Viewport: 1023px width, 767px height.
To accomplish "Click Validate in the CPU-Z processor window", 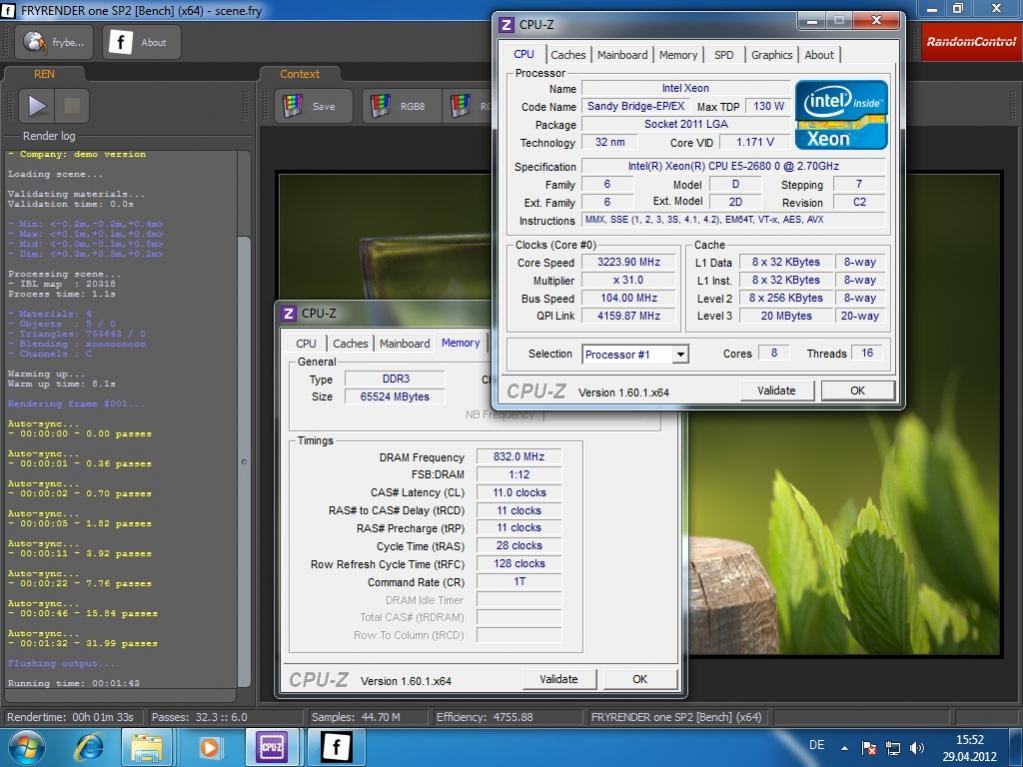I will 776,391.
